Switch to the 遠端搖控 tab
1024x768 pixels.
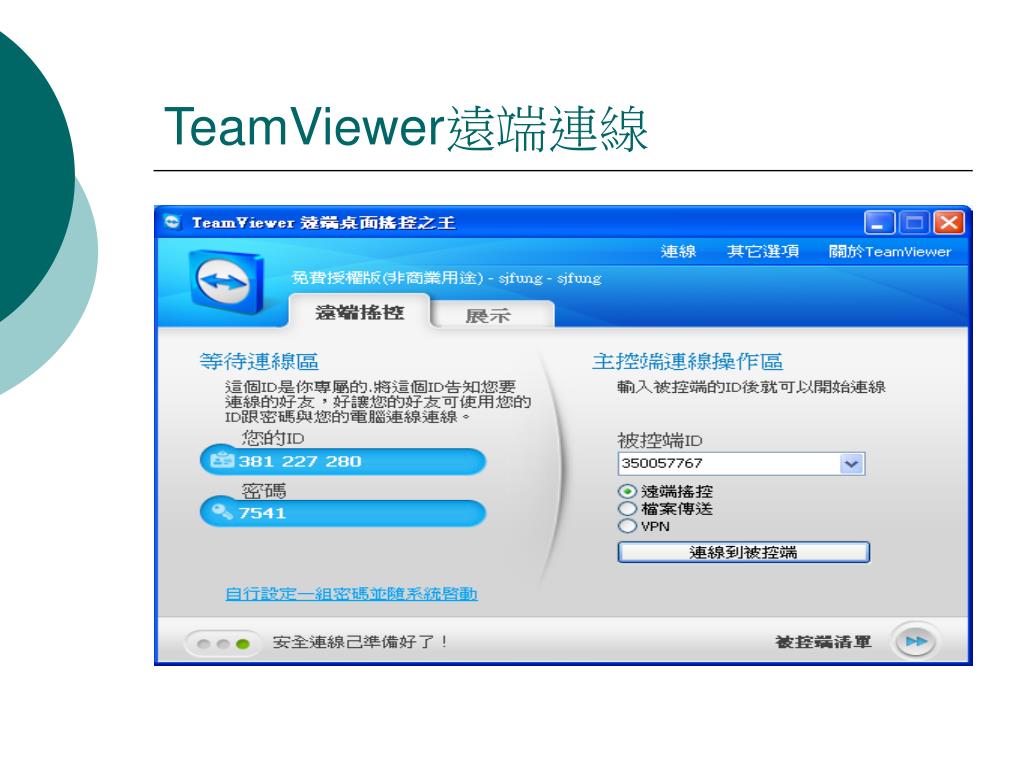(359, 312)
